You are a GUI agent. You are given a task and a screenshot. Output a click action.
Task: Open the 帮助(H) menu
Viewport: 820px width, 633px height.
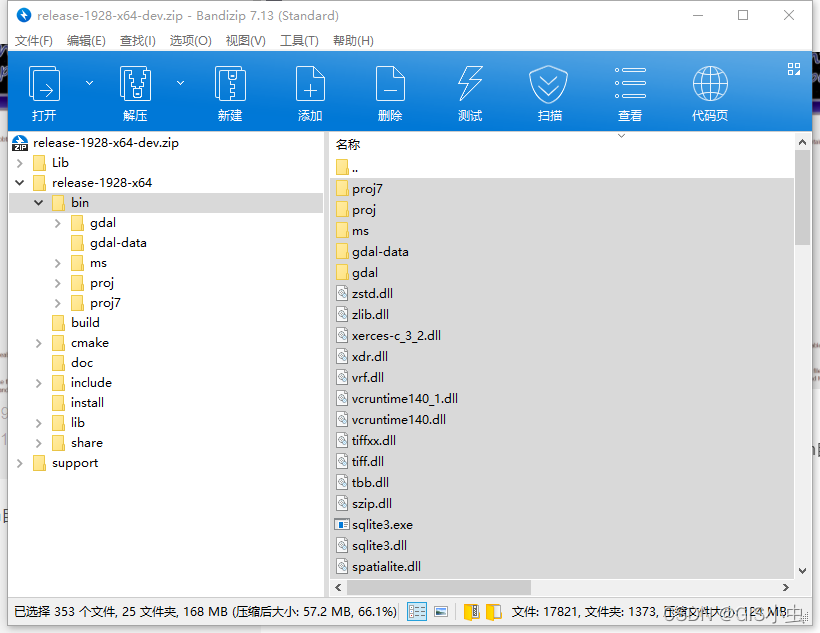tap(353, 41)
